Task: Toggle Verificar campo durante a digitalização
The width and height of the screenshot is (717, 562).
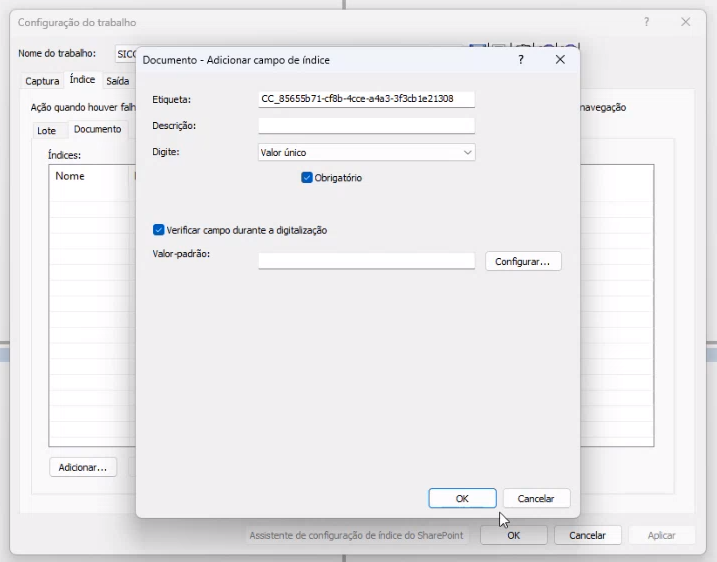Action: [x=158, y=230]
